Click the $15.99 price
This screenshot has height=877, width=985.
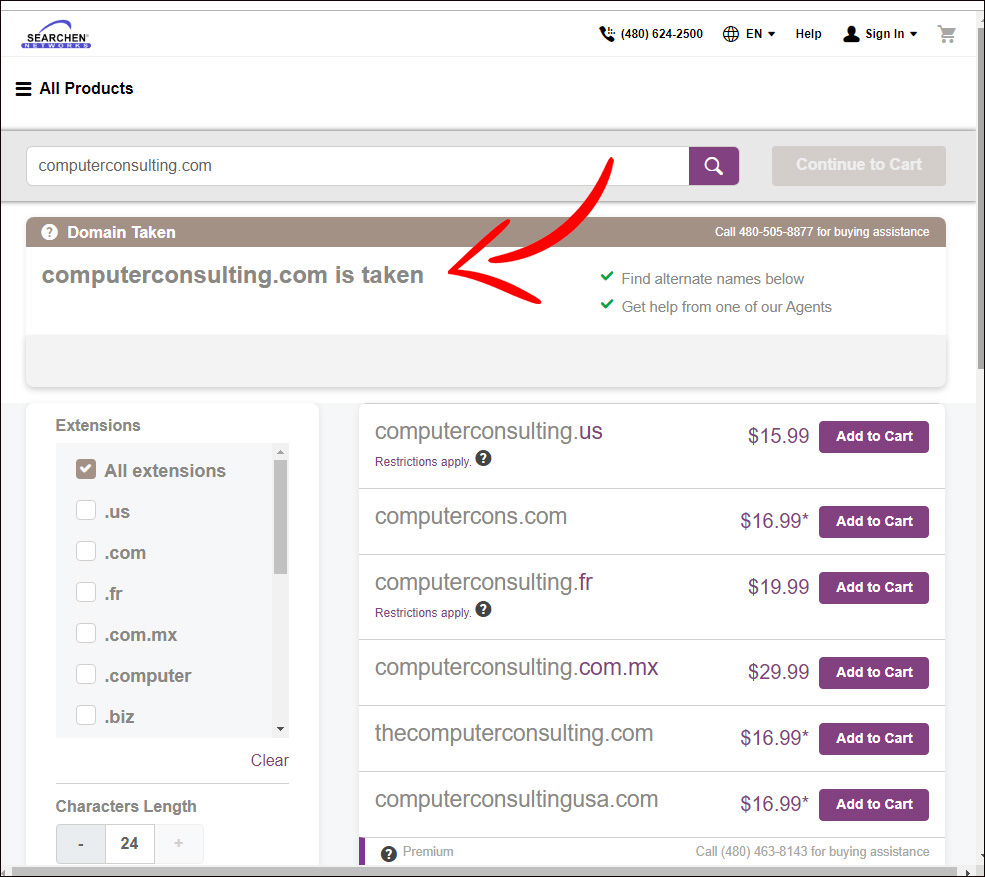pyautogui.click(x=778, y=436)
